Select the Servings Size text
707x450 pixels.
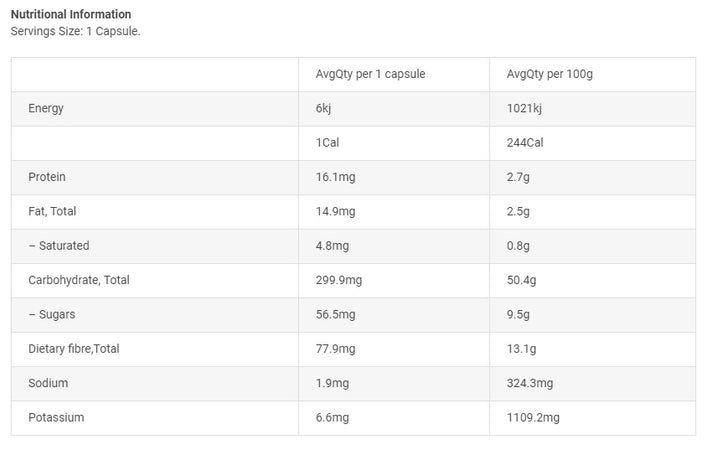(75, 31)
